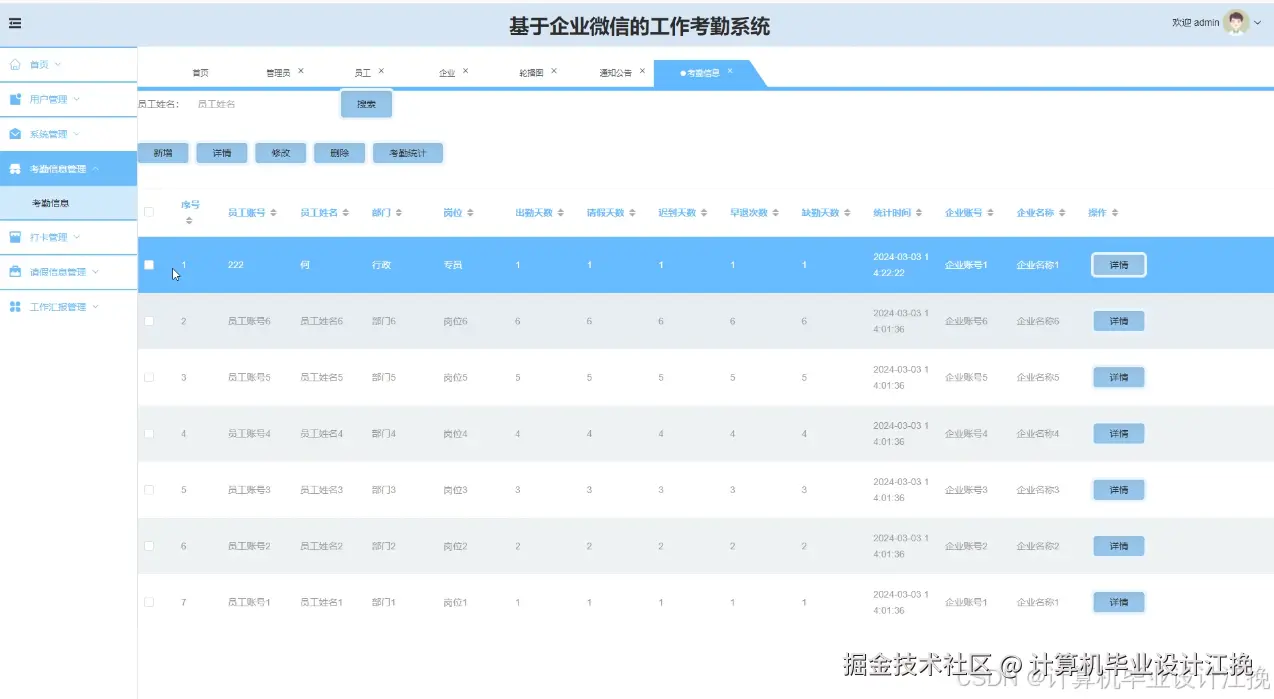Viewport: 1274px width, 699px height.
Task: Expand the 请假信息管理 menu chevron
Action: coord(96,271)
